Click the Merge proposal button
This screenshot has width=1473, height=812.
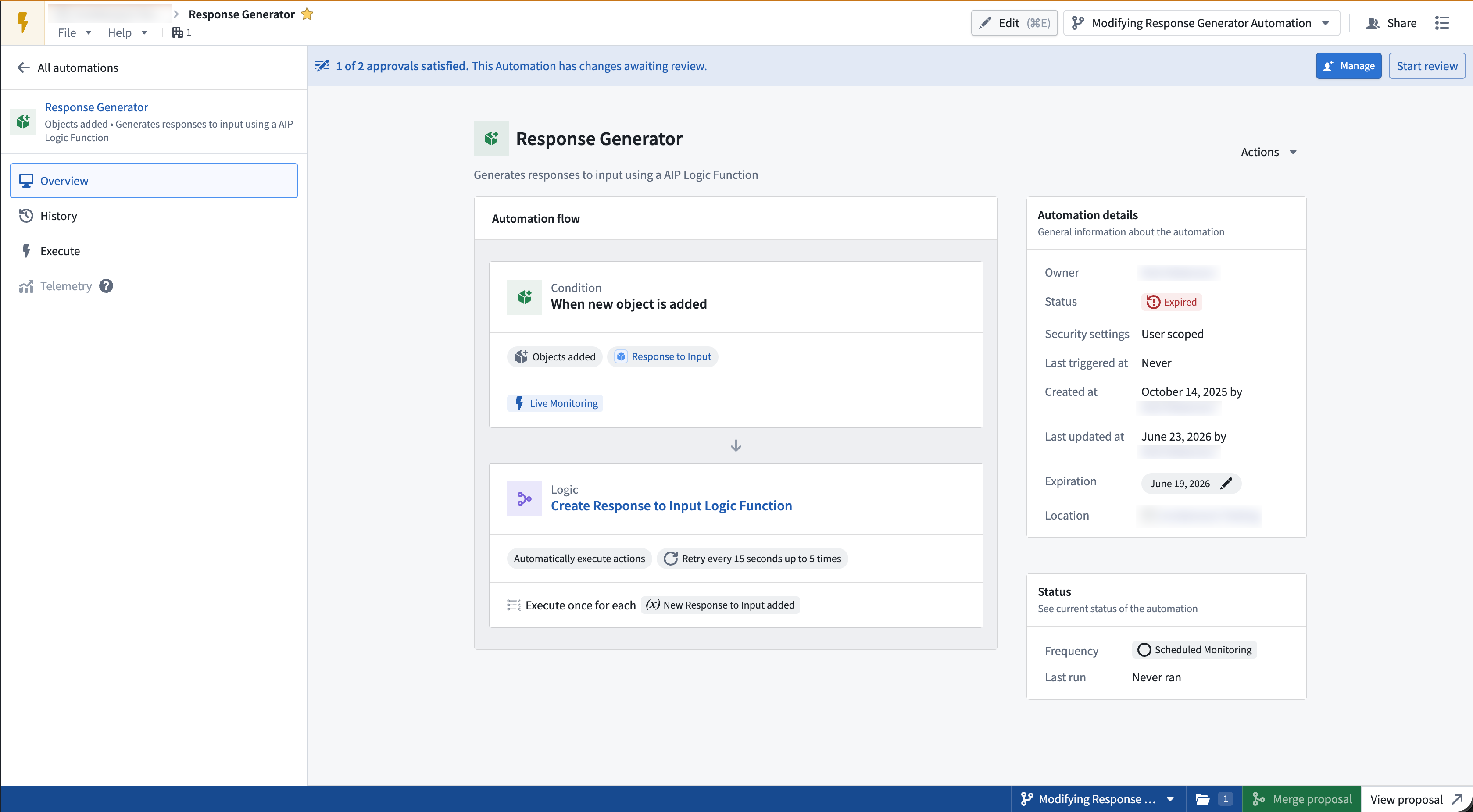[x=1302, y=799]
